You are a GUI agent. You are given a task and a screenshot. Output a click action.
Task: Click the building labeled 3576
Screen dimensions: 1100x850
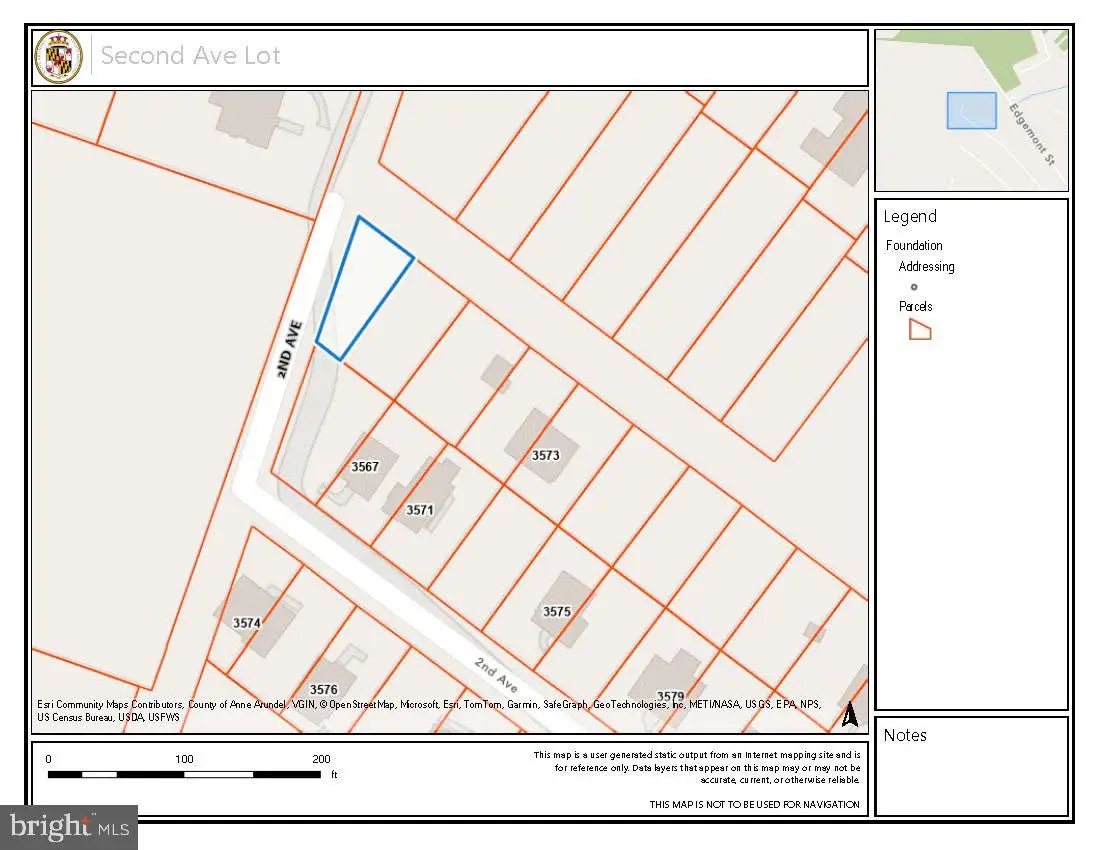328,682
